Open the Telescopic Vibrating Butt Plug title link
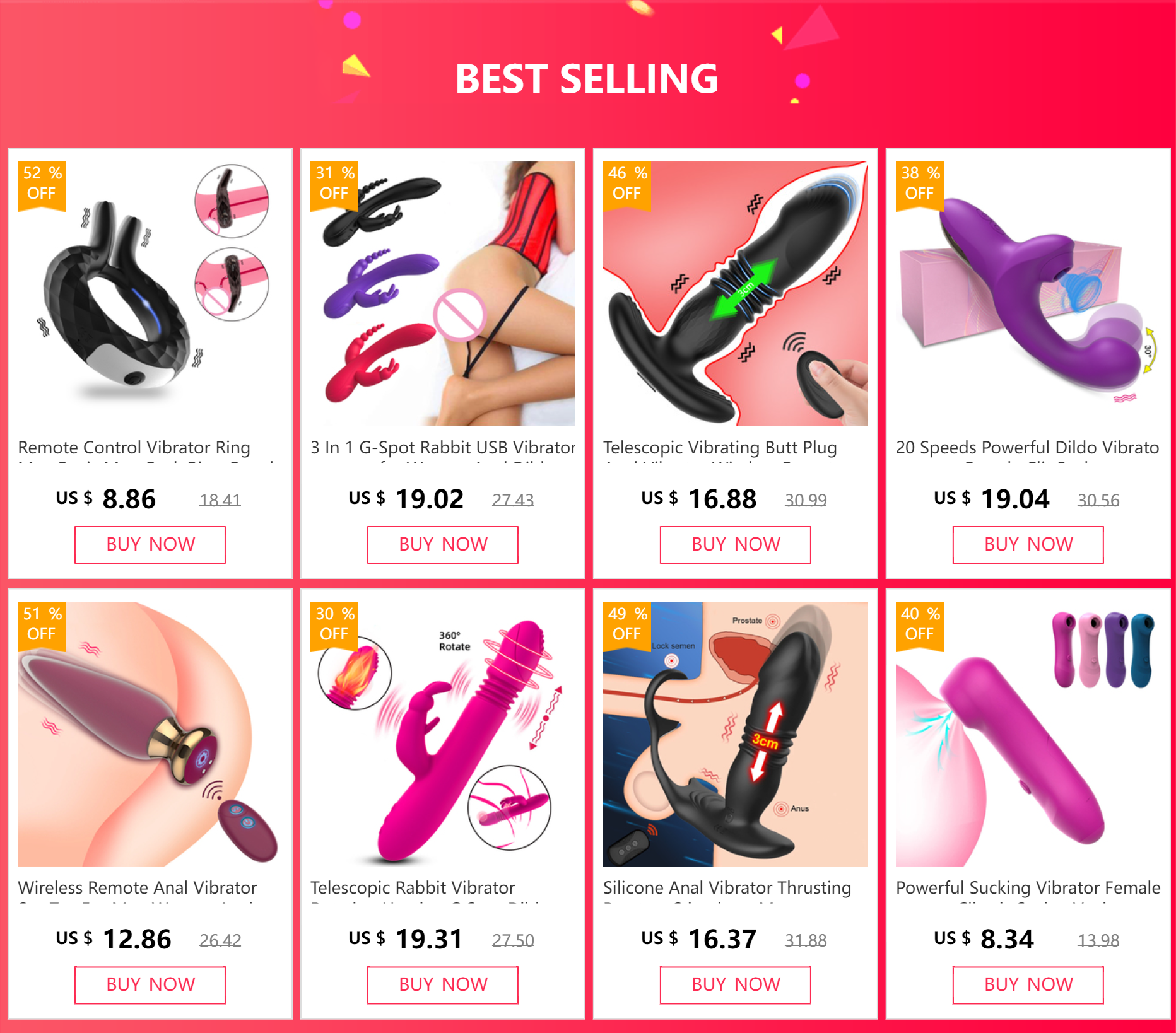This screenshot has height=1033, width=1176. [720, 448]
